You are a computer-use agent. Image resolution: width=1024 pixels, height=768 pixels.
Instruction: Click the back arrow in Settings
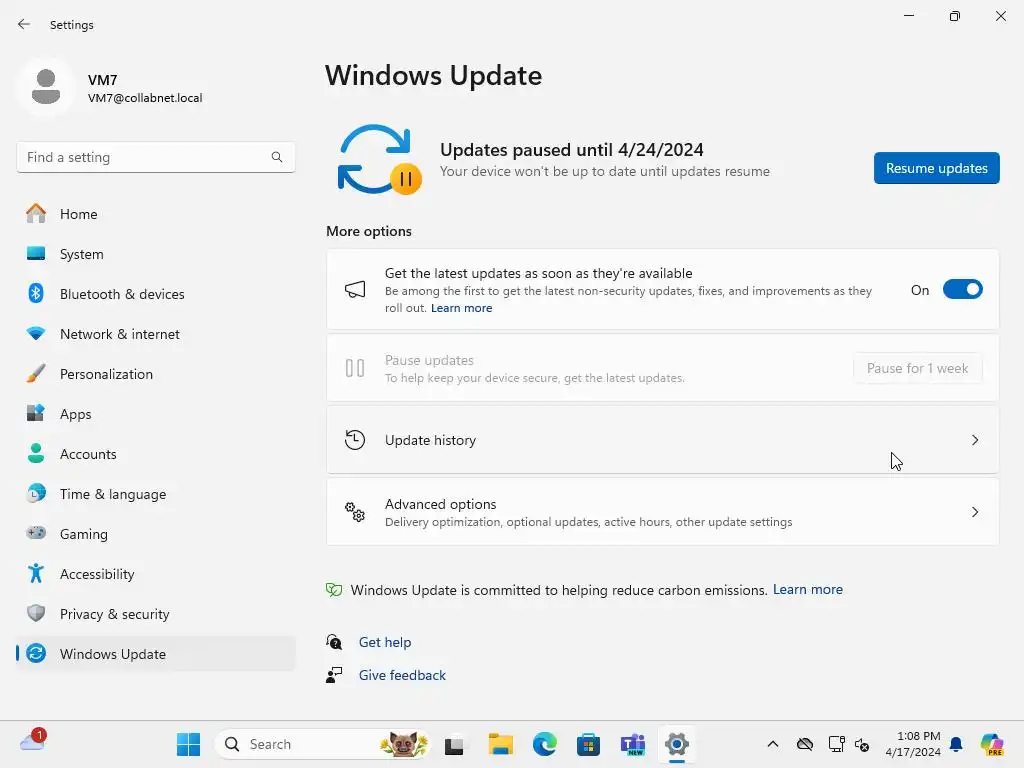click(24, 24)
